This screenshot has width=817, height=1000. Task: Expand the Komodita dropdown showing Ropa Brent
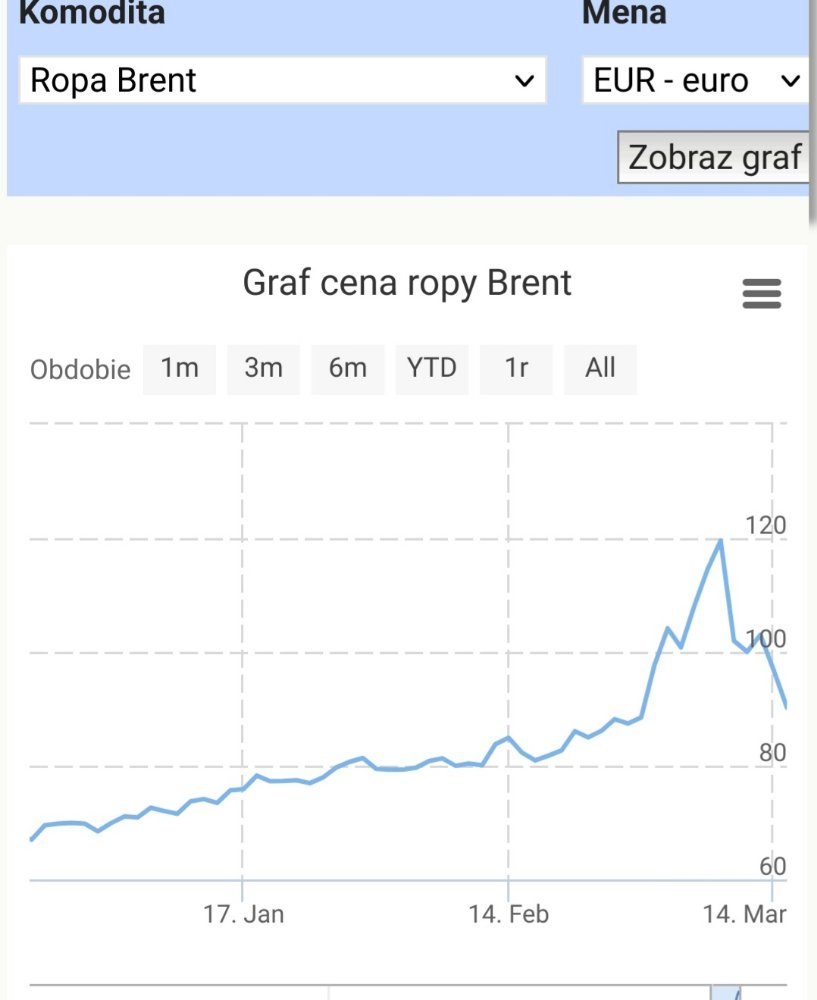coord(282,80)
